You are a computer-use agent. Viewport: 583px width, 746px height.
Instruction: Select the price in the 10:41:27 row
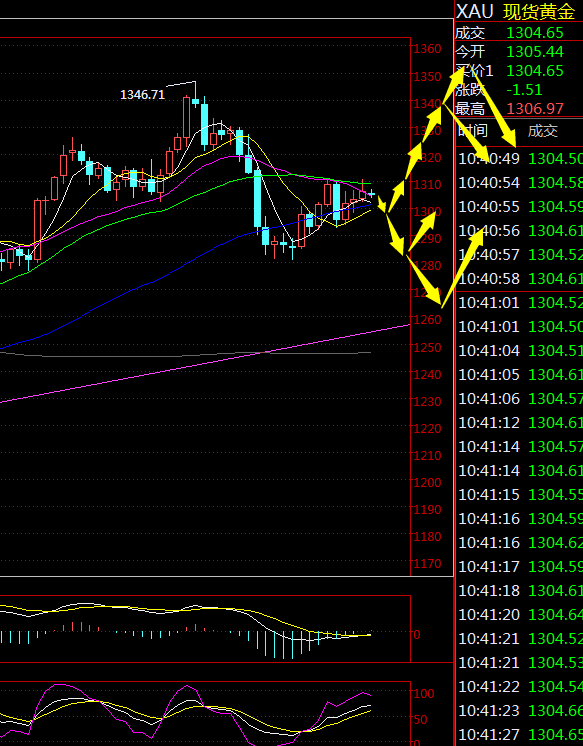tap(556, 734)
